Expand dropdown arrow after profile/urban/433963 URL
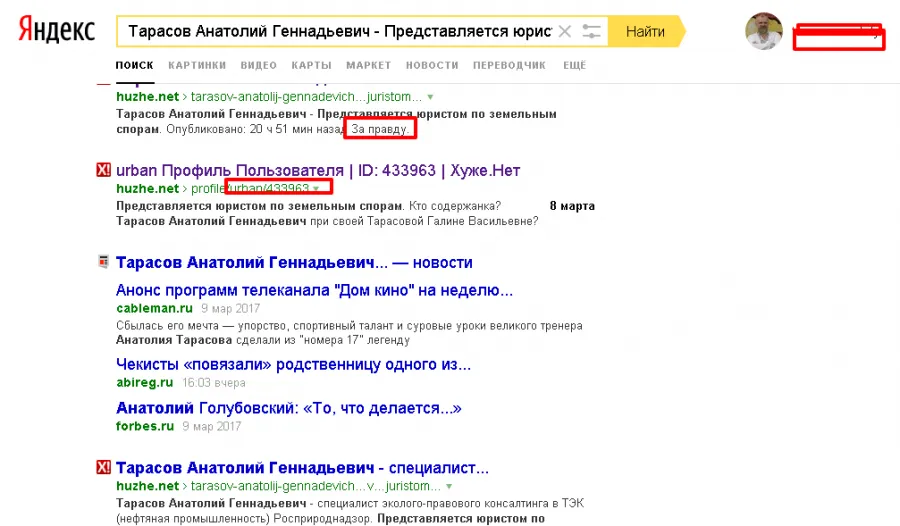 pyautogui.click(x=316, y=189)
